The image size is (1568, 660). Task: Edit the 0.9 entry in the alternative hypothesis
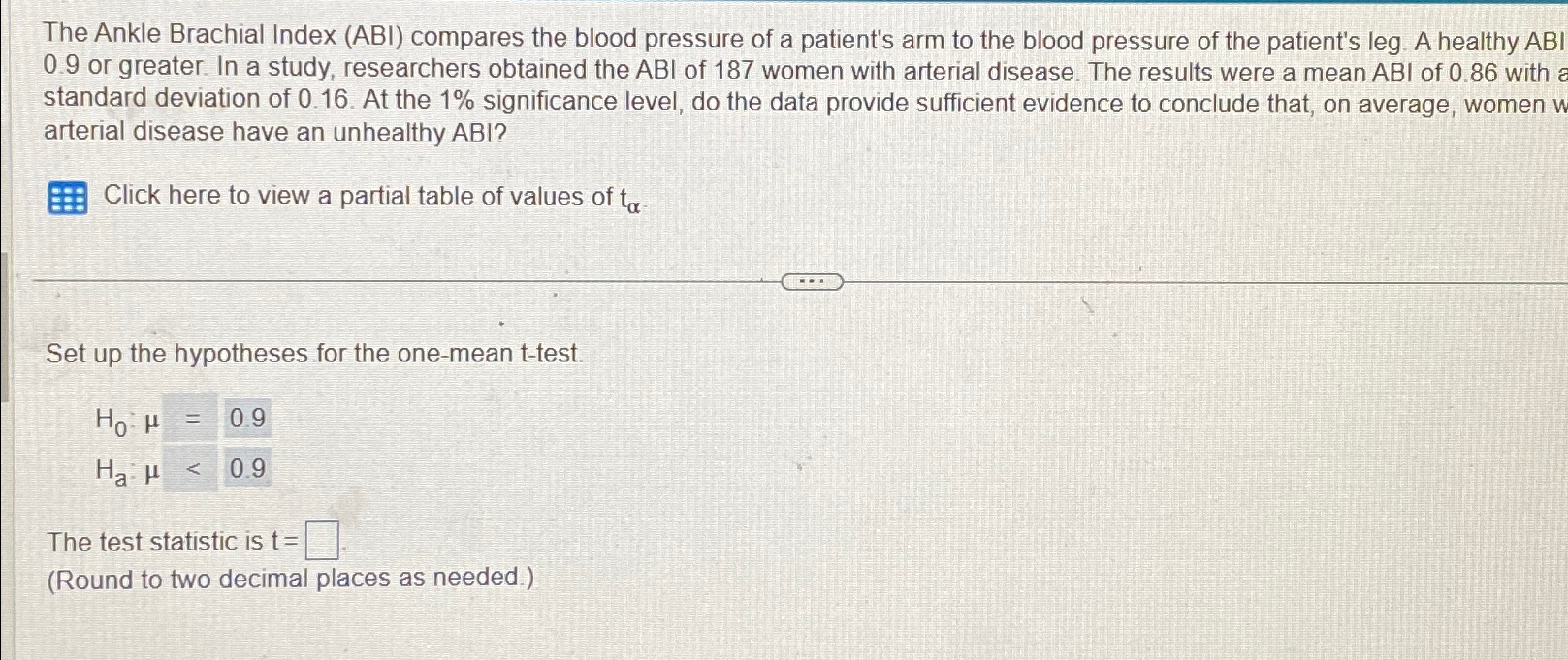point(245,470)
